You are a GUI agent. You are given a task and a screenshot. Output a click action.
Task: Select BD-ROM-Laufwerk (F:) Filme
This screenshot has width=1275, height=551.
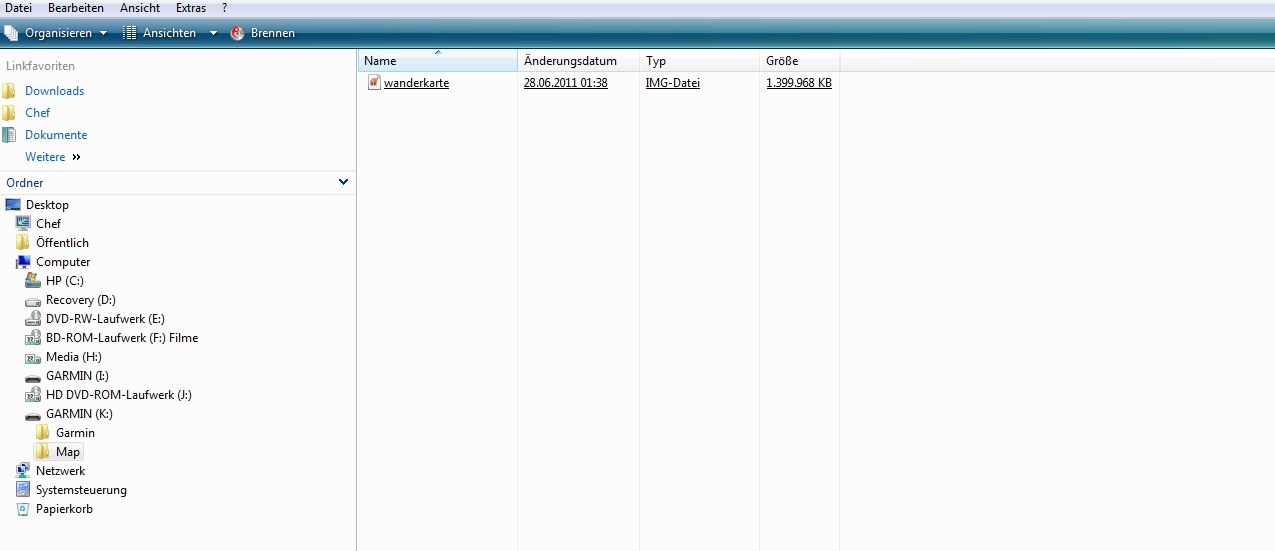[x=122, y=338]
